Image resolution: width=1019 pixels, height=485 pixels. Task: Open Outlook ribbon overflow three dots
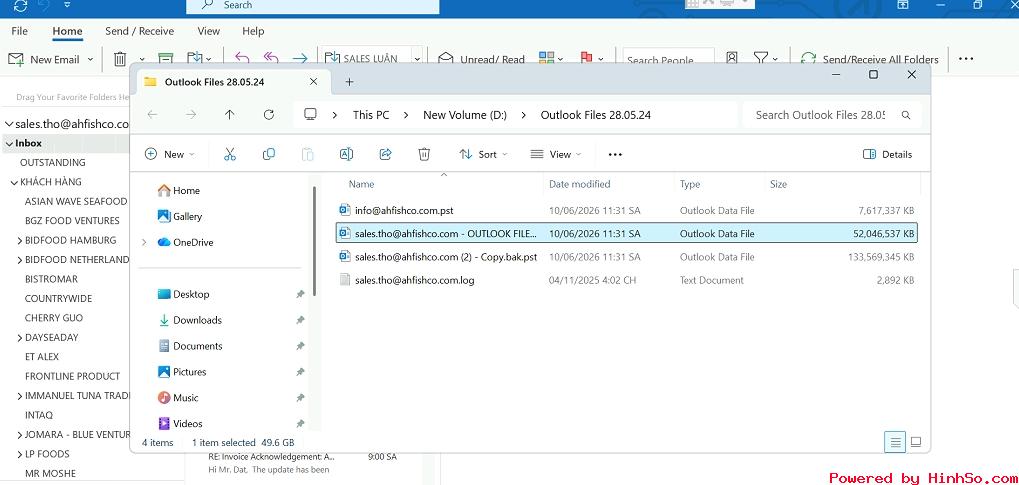pyautogui.click(x=966, y=59)
